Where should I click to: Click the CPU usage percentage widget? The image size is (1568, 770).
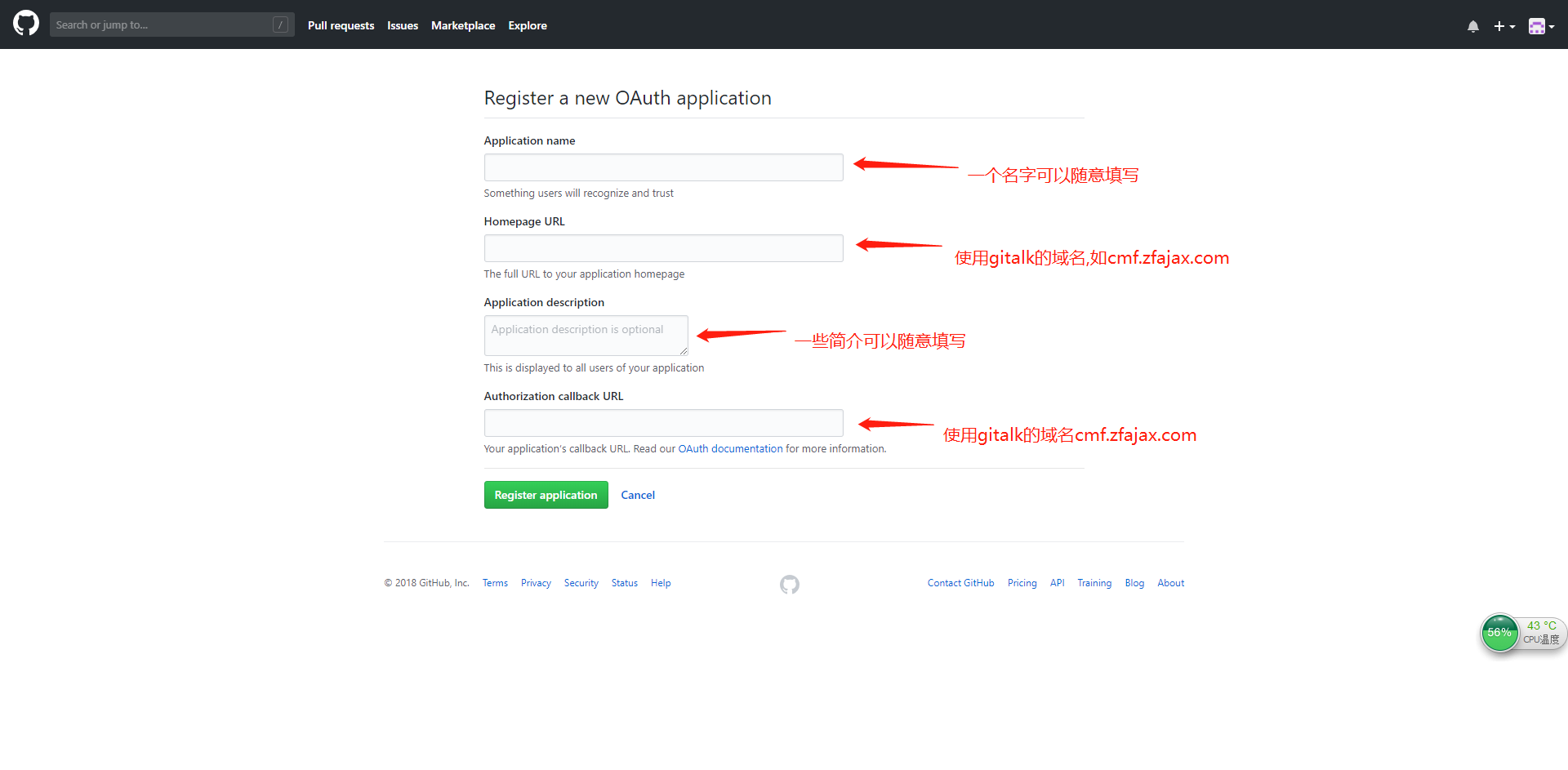click(x=1499, y=633)
